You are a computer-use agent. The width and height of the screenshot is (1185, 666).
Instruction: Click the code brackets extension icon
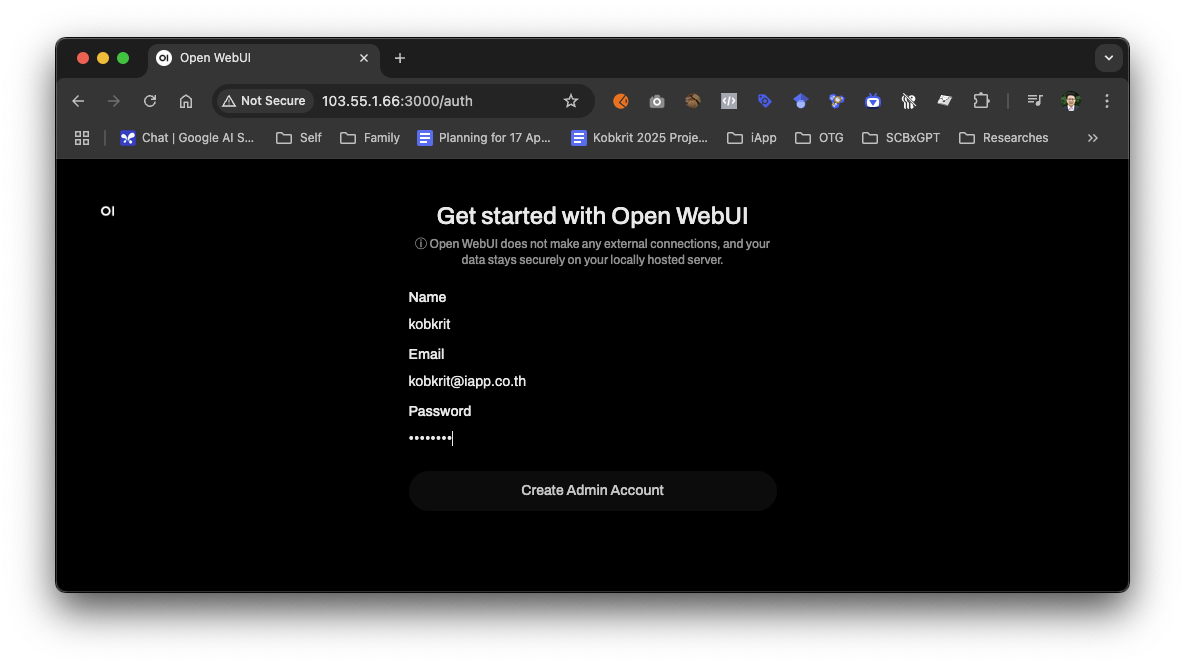coord(729,101)
